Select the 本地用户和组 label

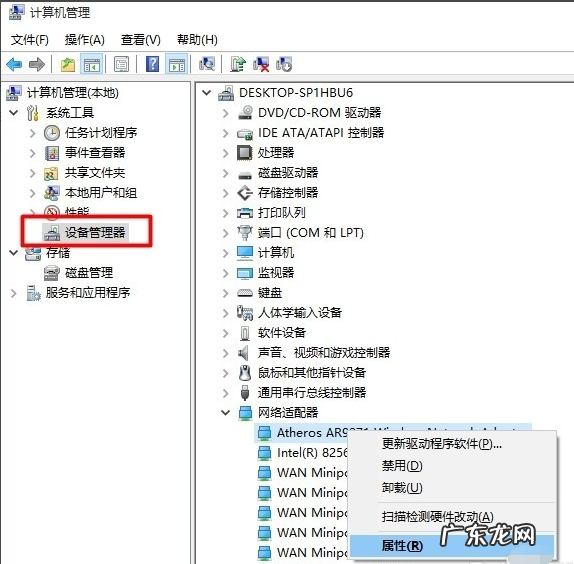(101, 193)
